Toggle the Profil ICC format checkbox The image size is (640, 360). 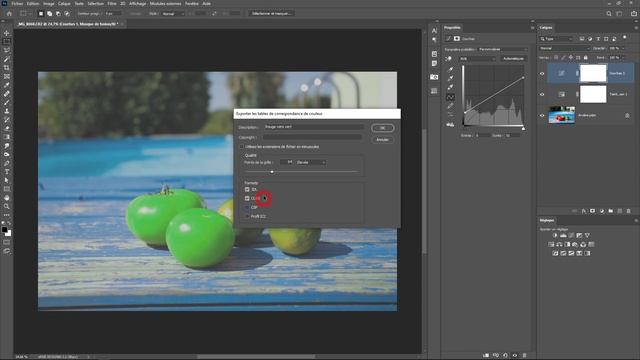247,216
